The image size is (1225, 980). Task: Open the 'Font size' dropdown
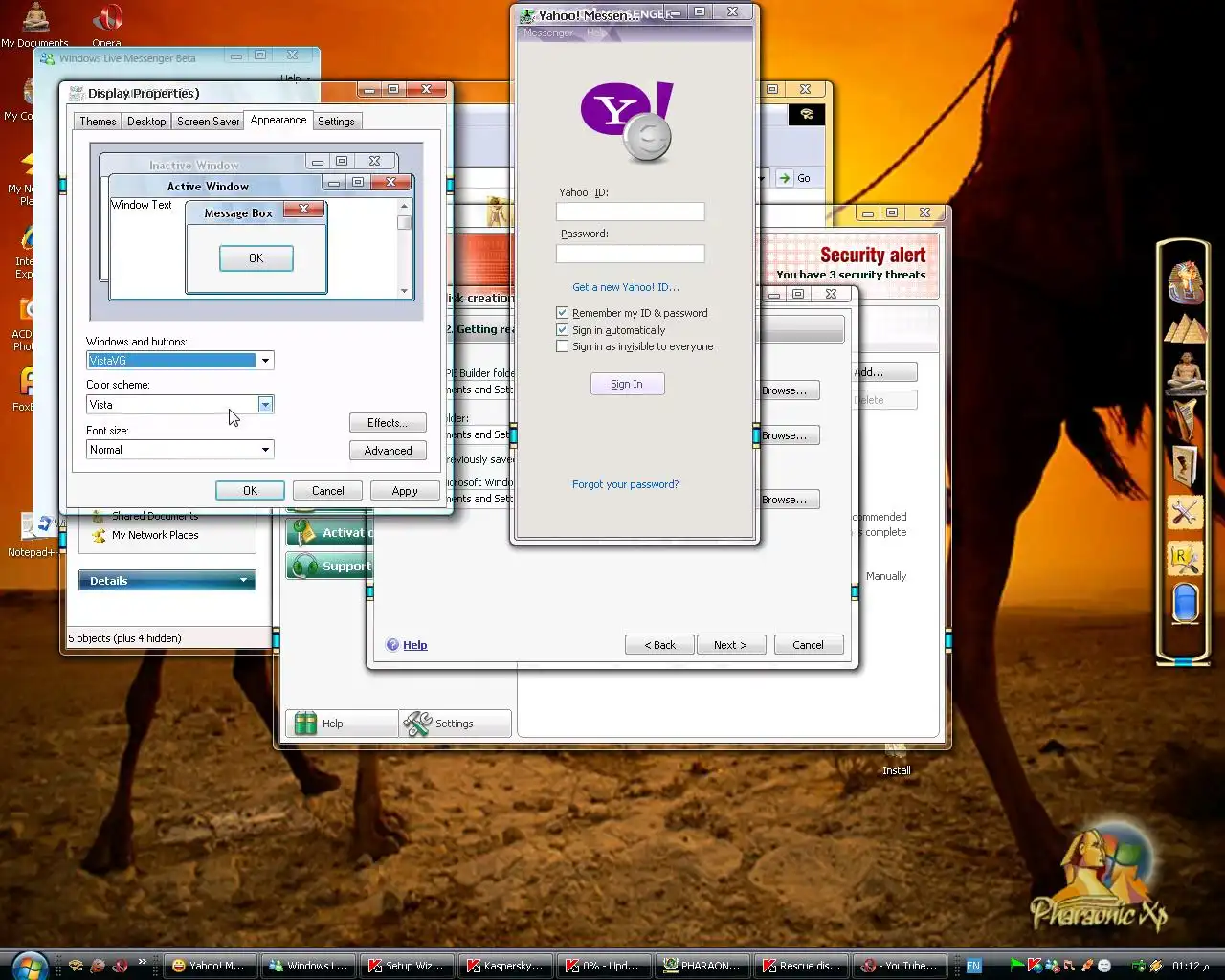click(266, 450)
